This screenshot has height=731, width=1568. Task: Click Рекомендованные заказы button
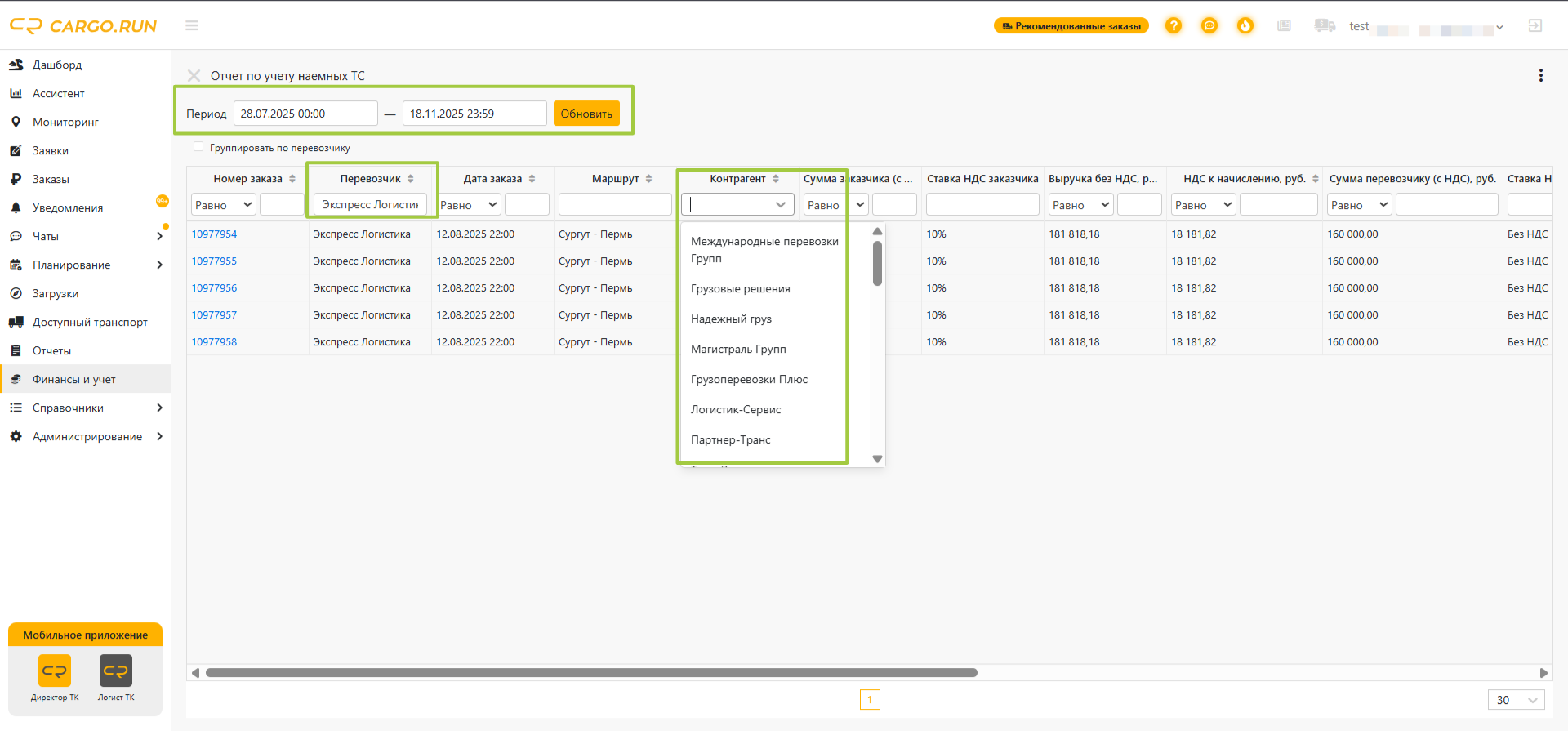click(1071, 26)
